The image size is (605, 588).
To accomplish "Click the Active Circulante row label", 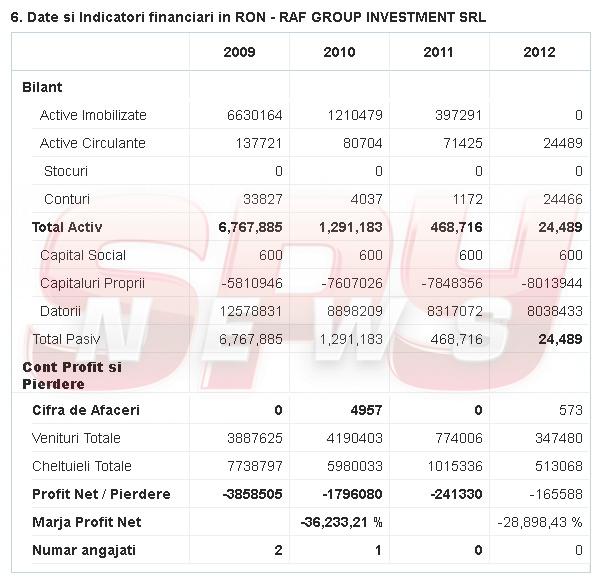I will pyautogui.click(x=92, y=143).
